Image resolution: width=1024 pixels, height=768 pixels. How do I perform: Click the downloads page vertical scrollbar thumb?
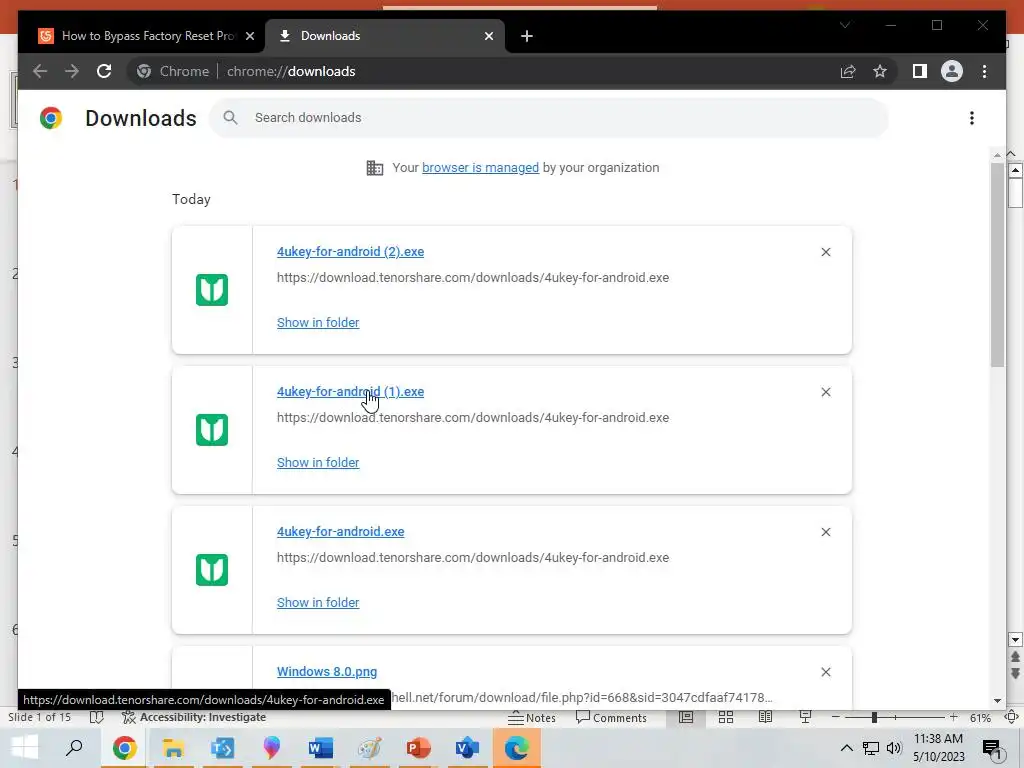[997, 264]
